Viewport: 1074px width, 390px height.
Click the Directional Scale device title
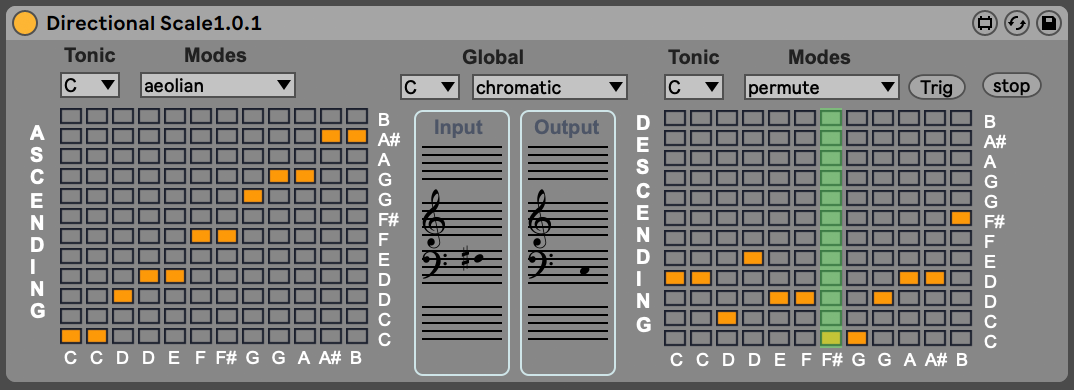pyautogui.click(x=154, y=23)
